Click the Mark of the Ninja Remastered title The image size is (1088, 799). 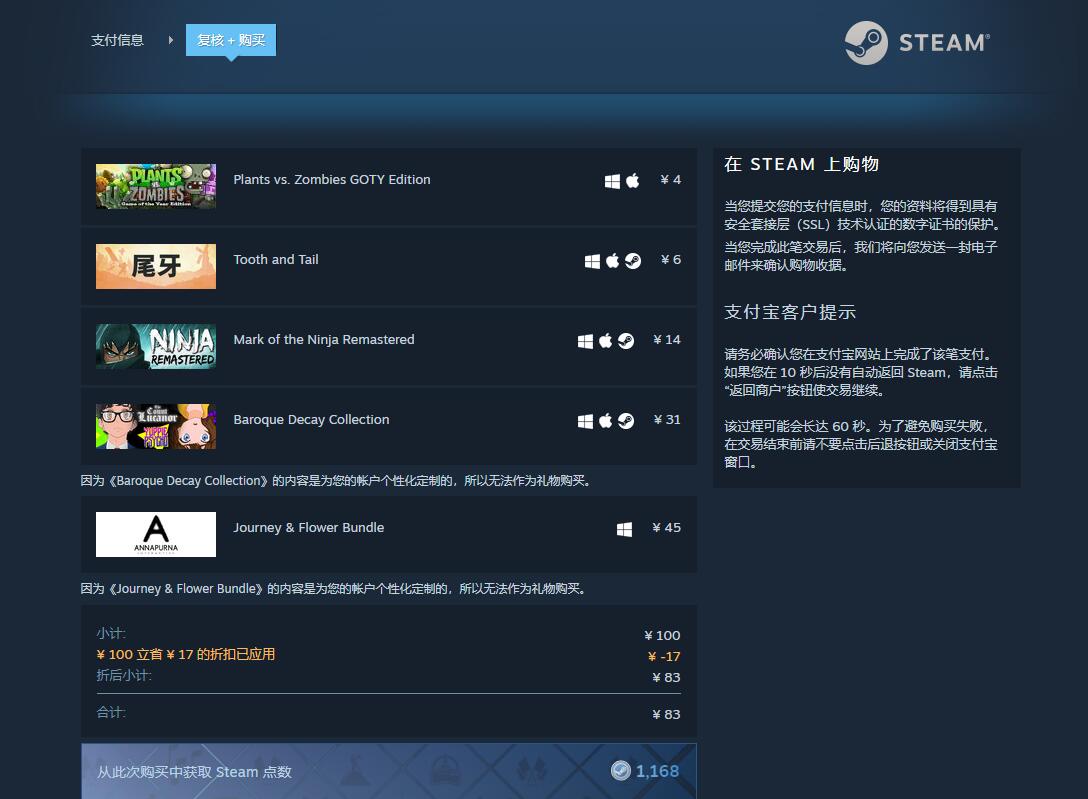pyautogui.click(x=323, y=340)
